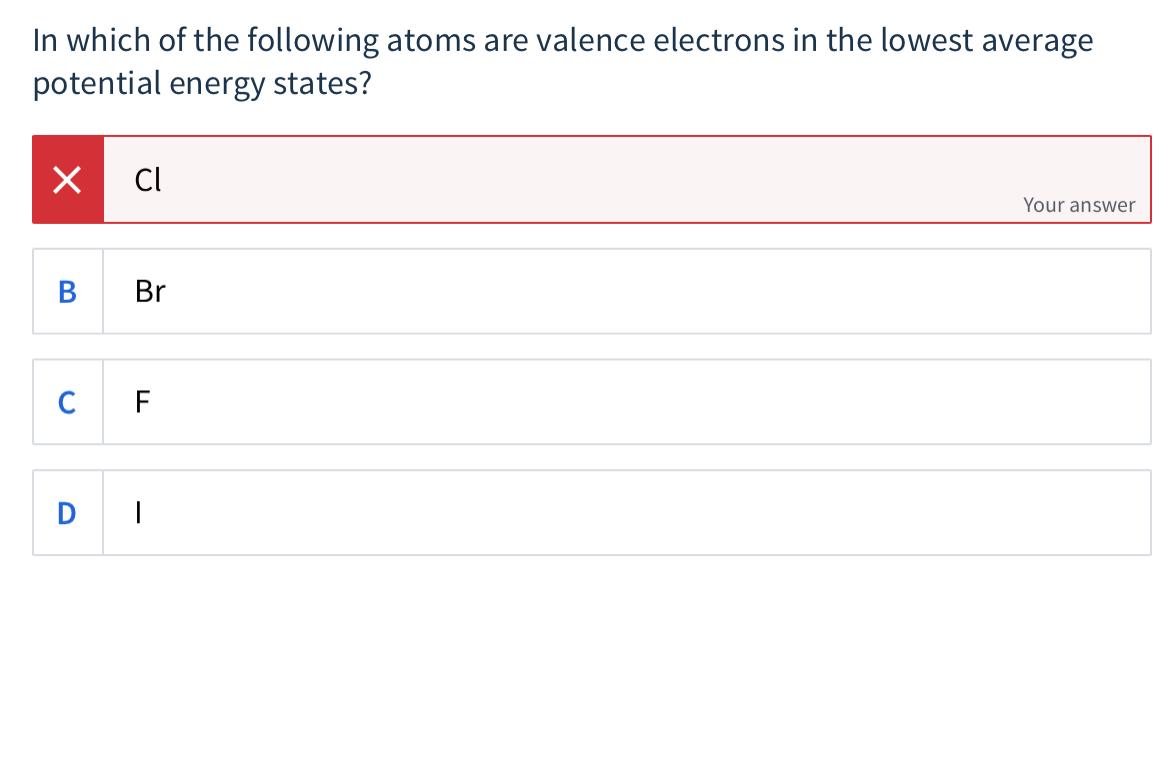The image size is (1160, 763).
Task: Select the letter indicator for option F
Action: click(x=66, y=402)
